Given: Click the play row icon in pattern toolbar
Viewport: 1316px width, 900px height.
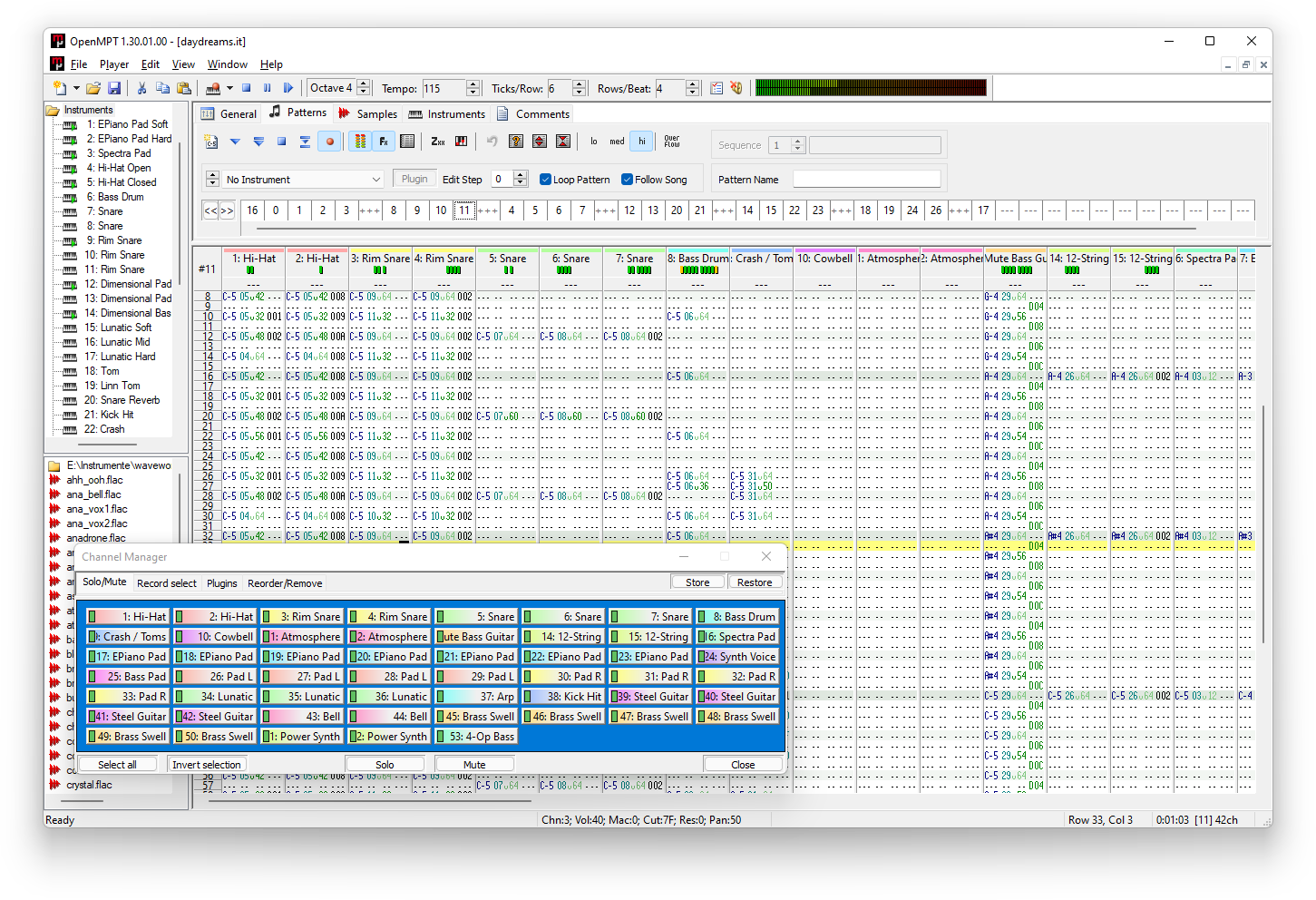Looking at the screenshot, I should [x=305, y=142].
